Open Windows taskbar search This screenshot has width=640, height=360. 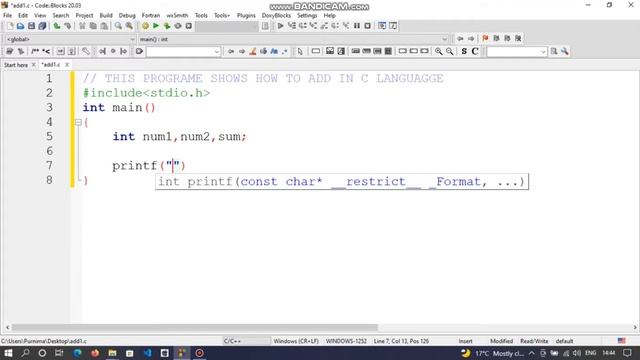point(25,353)
